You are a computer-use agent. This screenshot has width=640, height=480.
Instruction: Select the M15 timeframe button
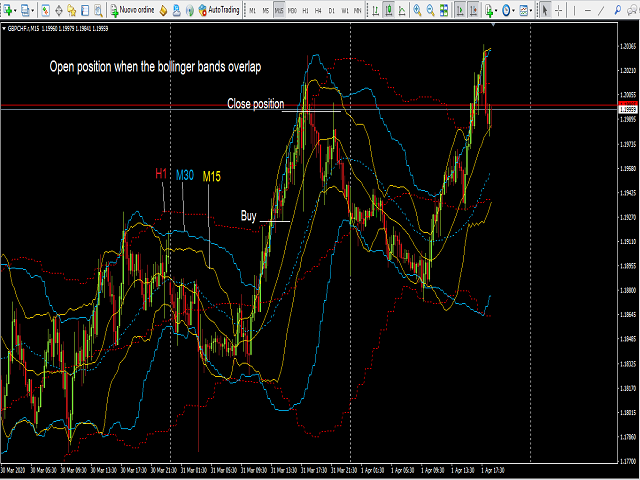[x=279, y=11]
